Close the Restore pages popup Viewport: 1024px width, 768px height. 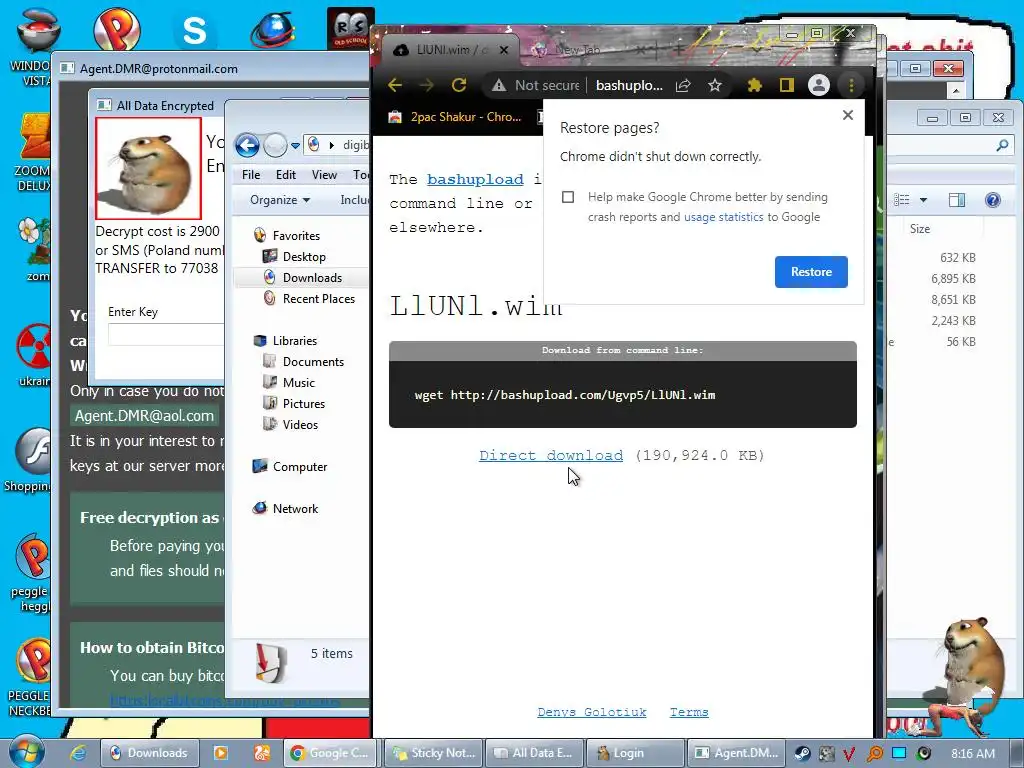point(848,115)
